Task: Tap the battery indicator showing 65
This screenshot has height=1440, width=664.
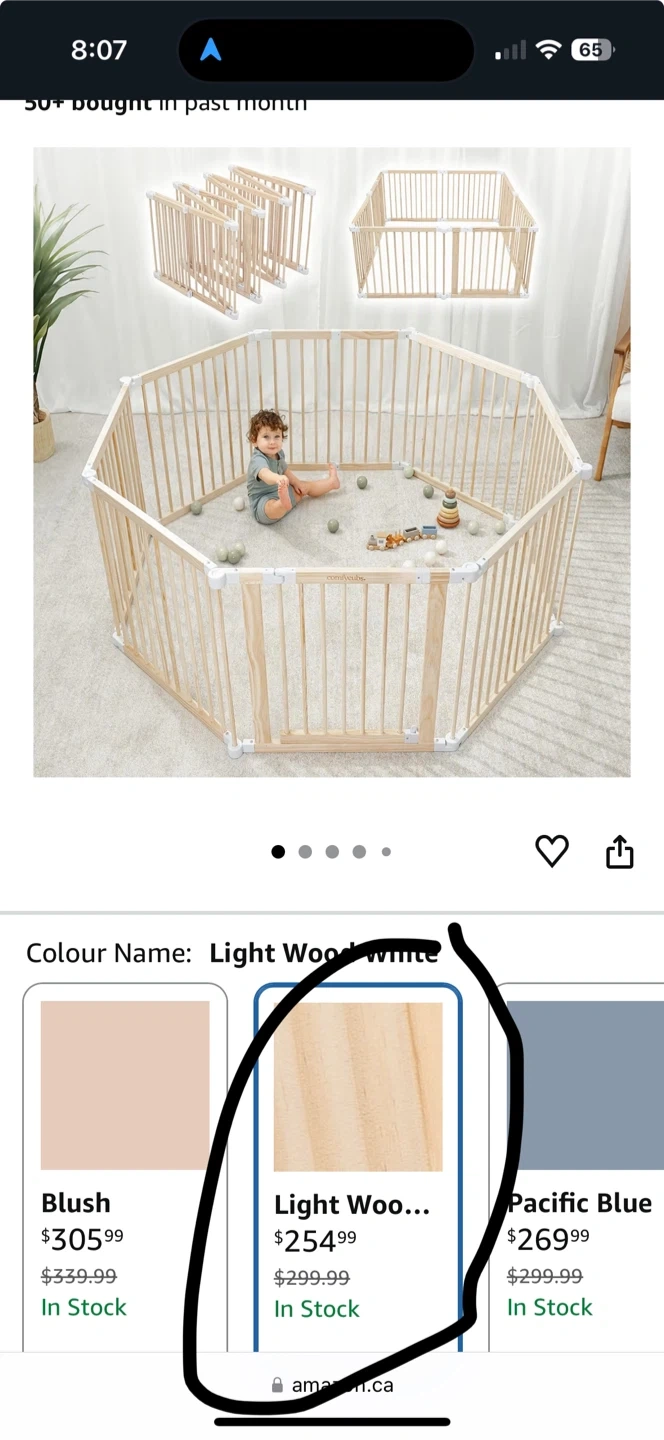Action: (592, 50)
